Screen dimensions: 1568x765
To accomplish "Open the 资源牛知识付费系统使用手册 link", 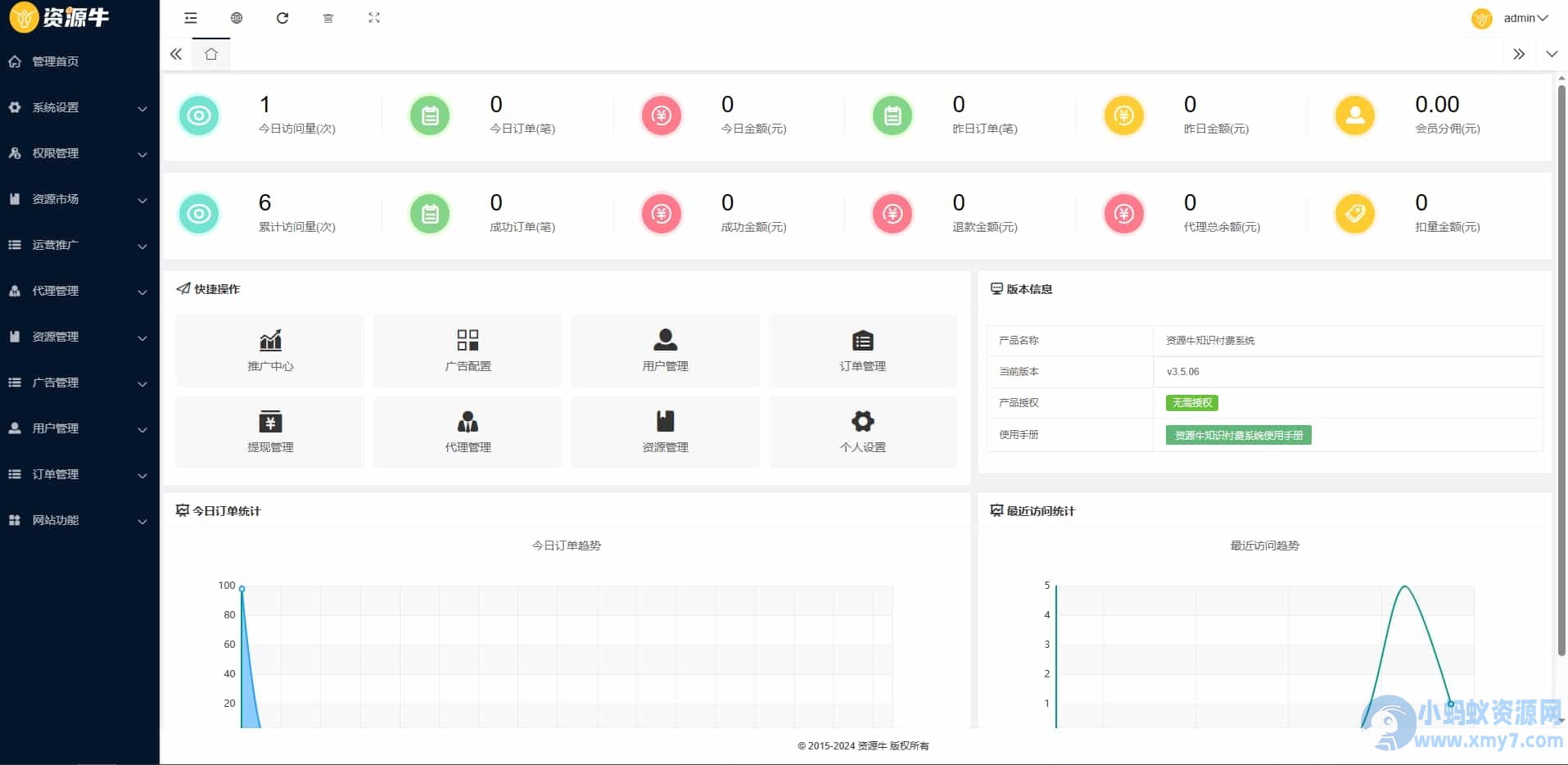I will tap(1238, 435).
